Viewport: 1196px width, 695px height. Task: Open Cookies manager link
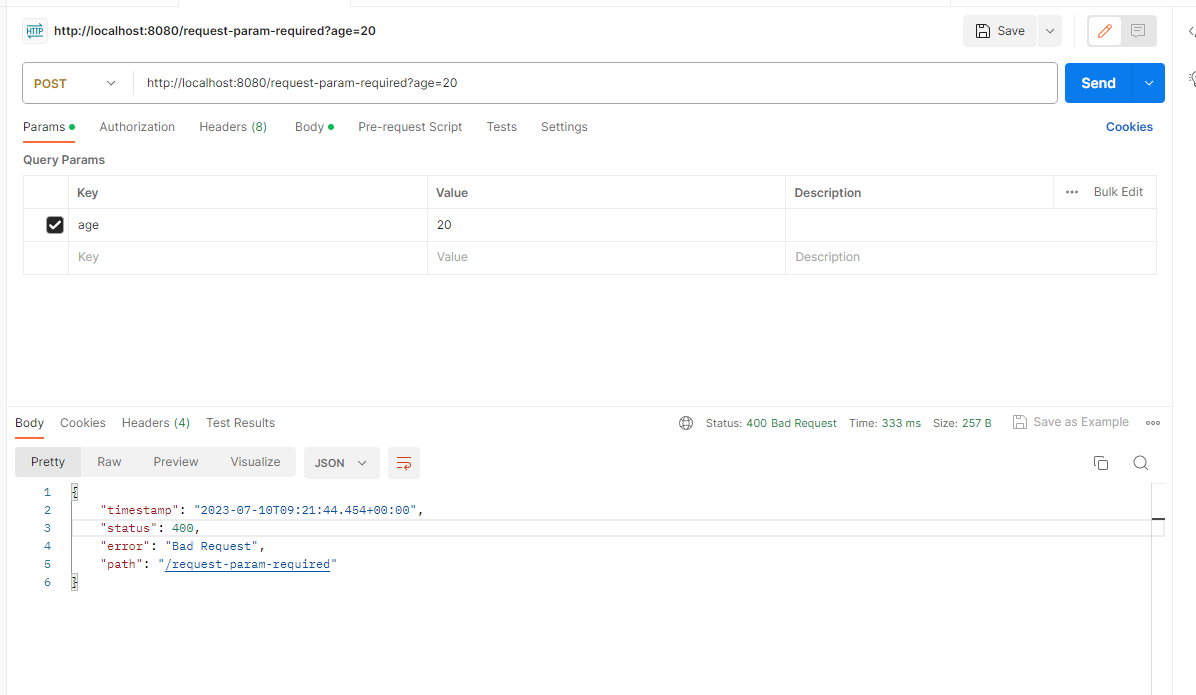click(1129, 127)
